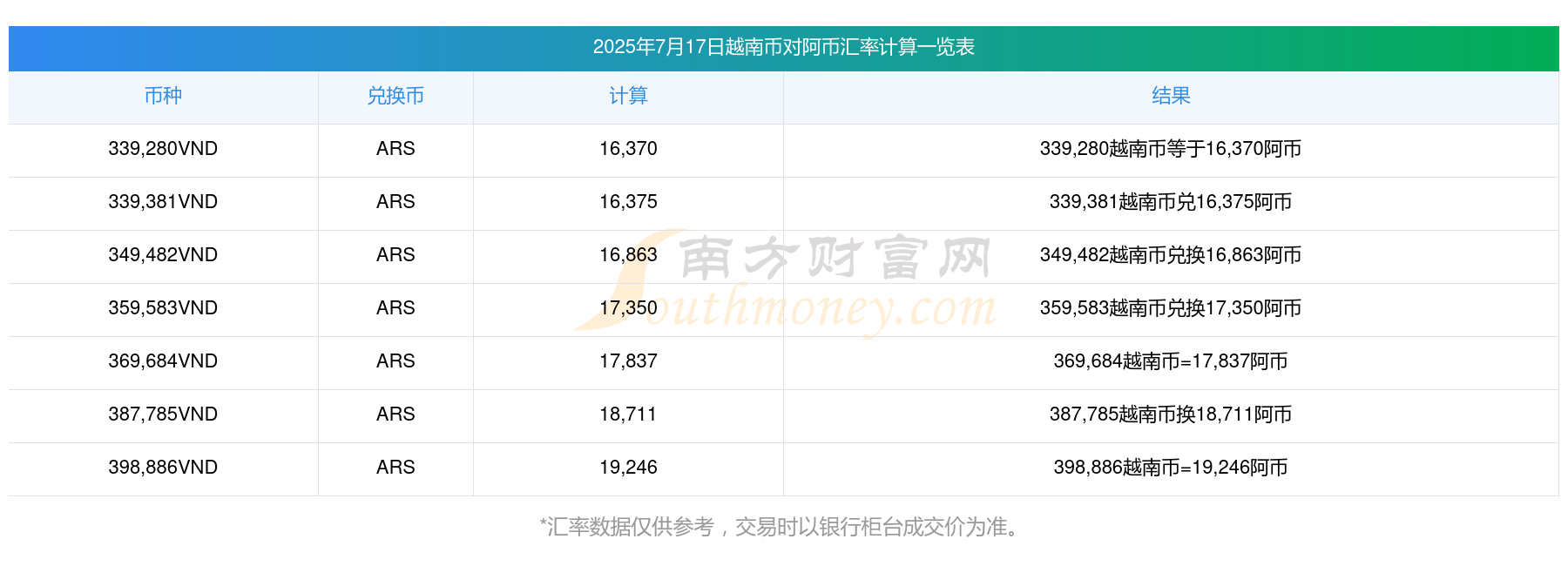Click result 339,280越南币等于16,370阿币
The width and height of the screenshot is (1568, 566).
1171,149
